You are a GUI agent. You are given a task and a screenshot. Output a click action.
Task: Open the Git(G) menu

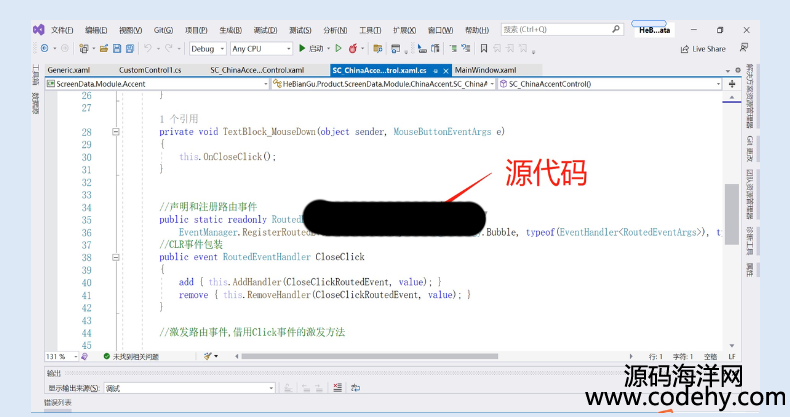coord(163,30)
